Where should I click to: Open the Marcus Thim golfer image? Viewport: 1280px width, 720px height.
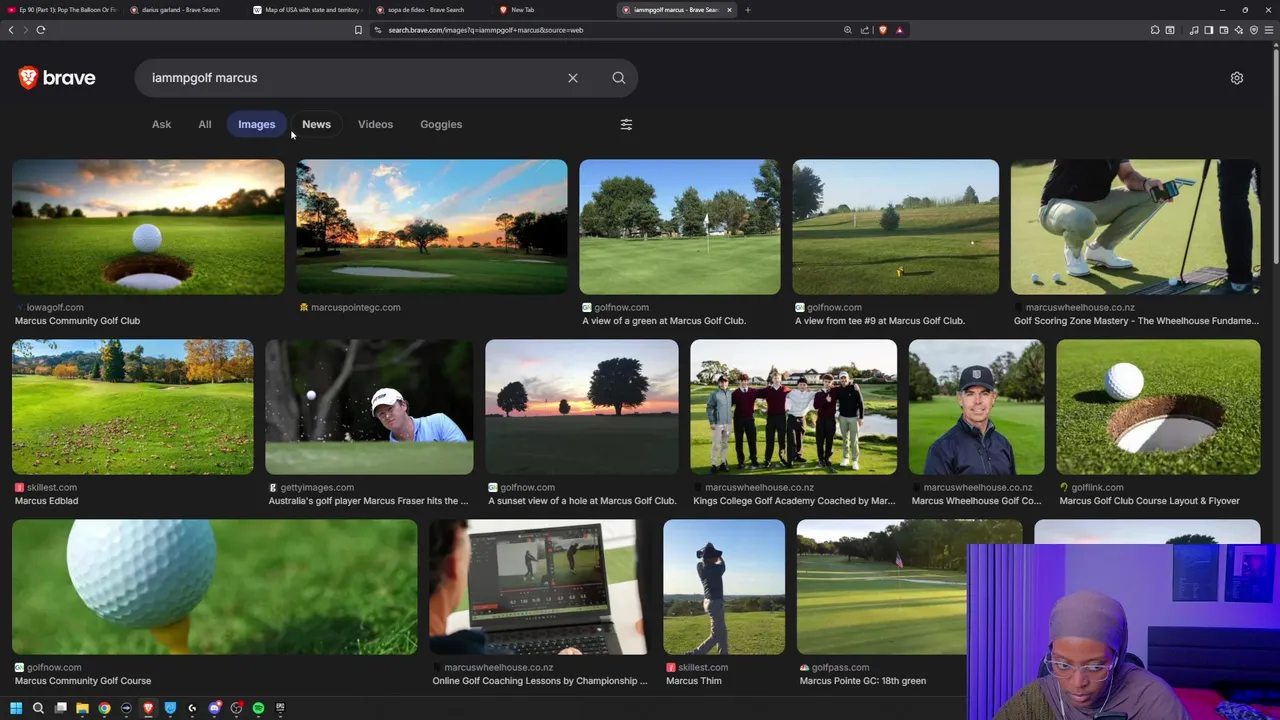click(x=724, y=587)
